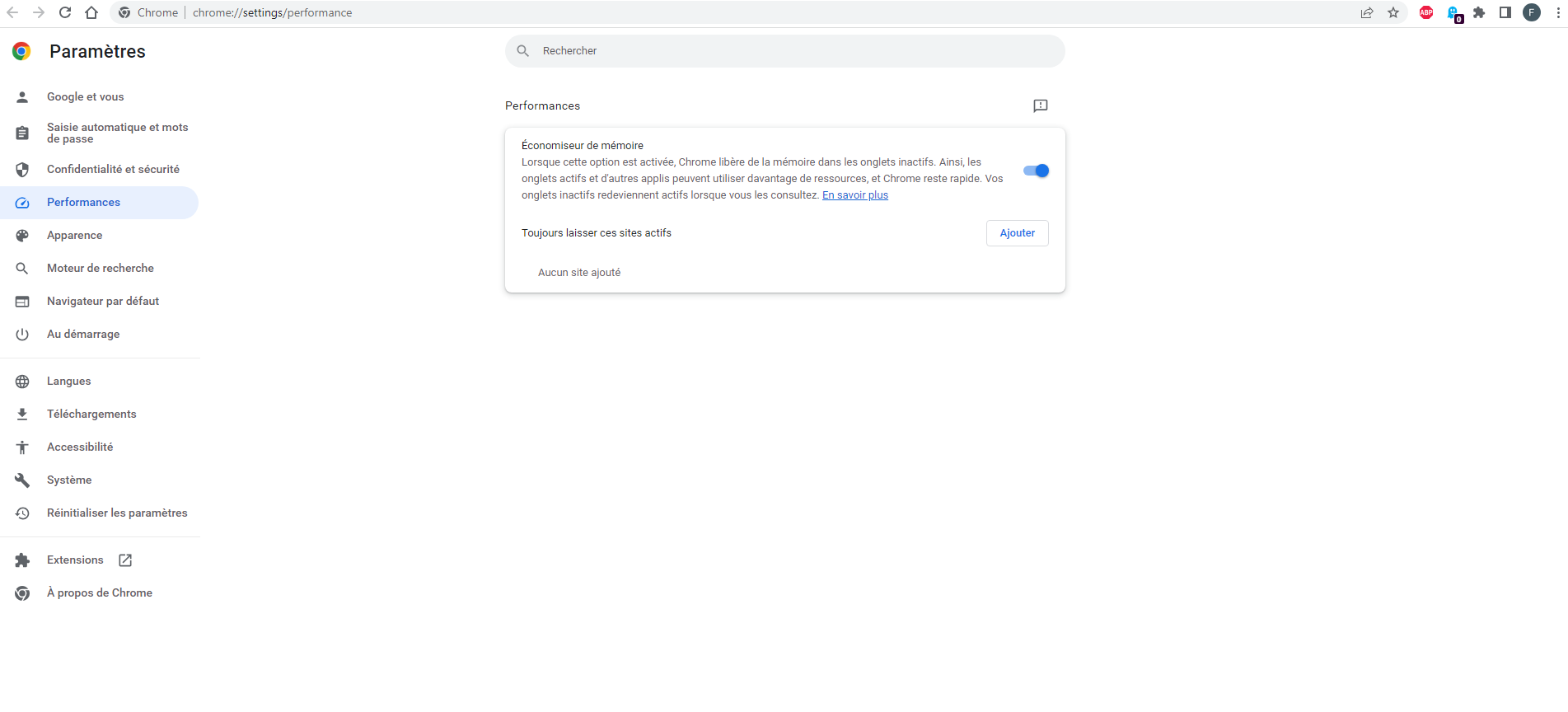Open the En savoir plus link
The image size is (1568, 712).
point(854,195)
